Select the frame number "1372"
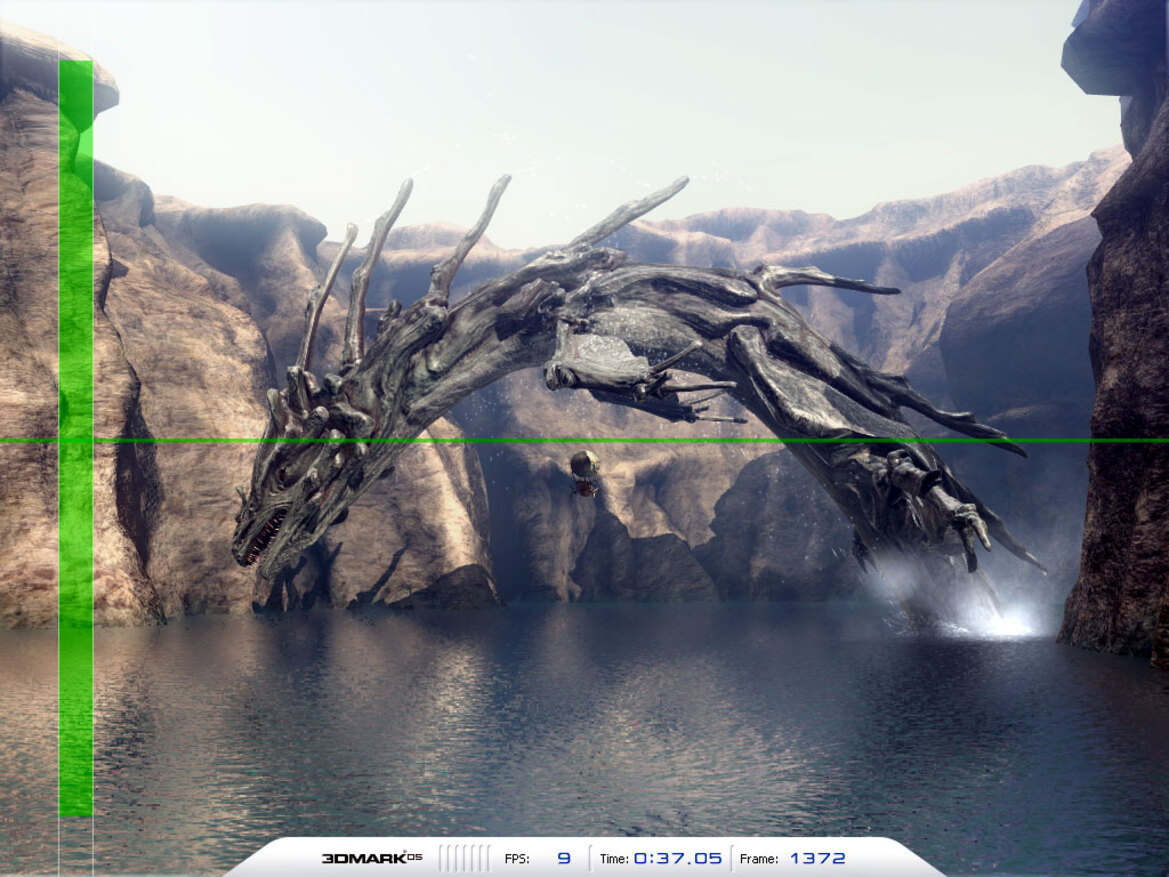 [x=818, y=859]
